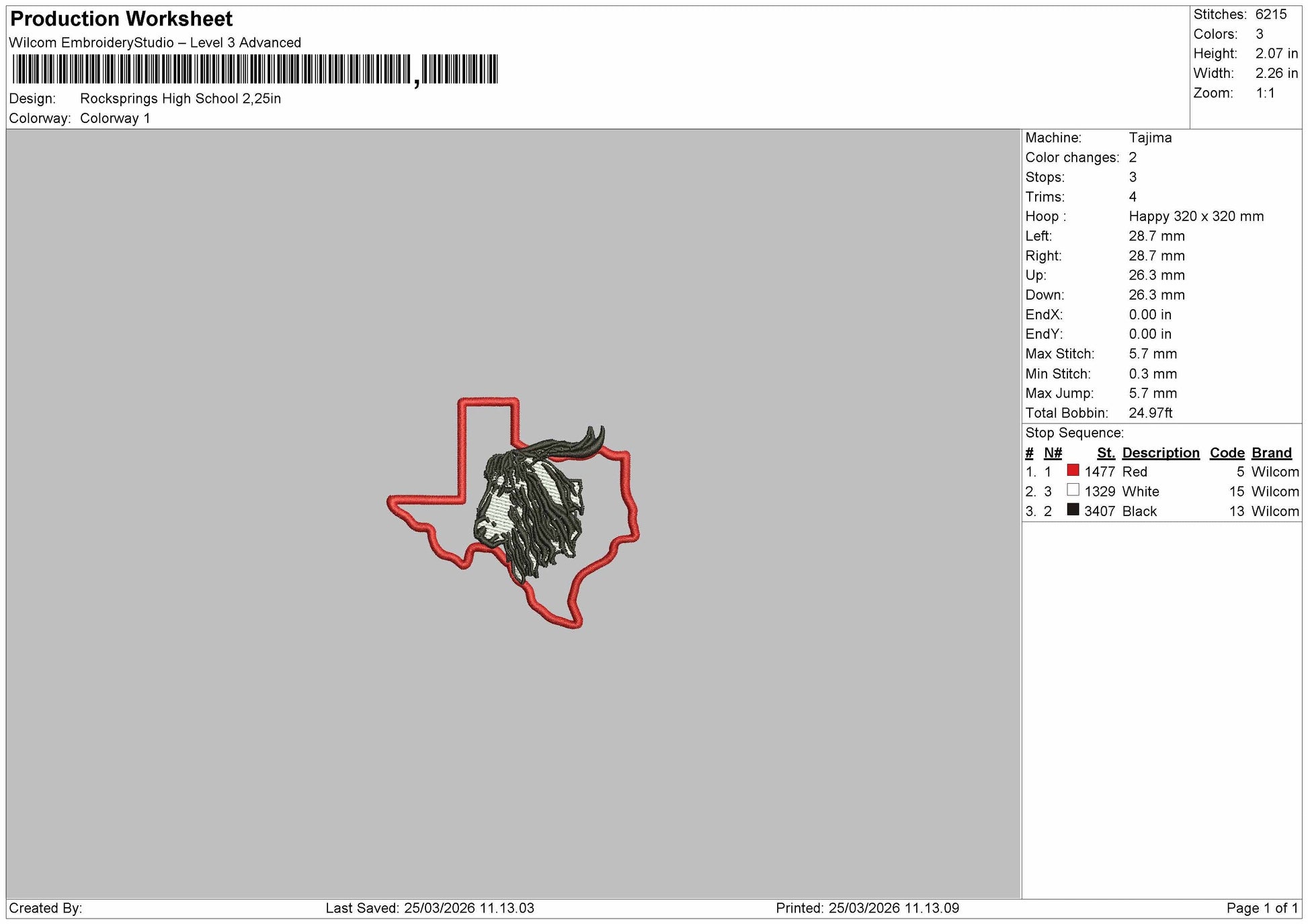Viewport: 1308px width, 924px height.
Task: Select the Width value "2.26 in"
Action: coord(1277,73)
